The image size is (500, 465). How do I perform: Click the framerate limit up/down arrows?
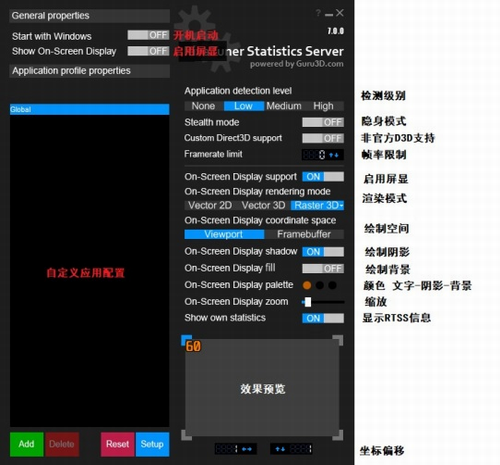pyautogui.click(x=334, y=155)
